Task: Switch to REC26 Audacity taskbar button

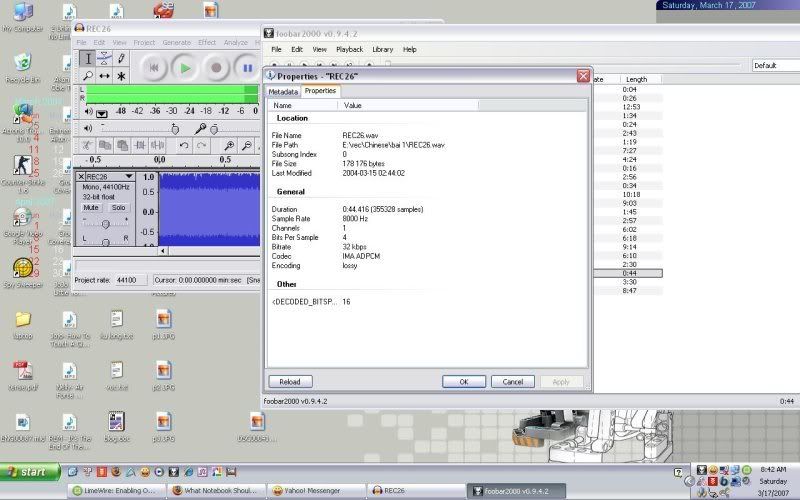Action: [414, 491]
